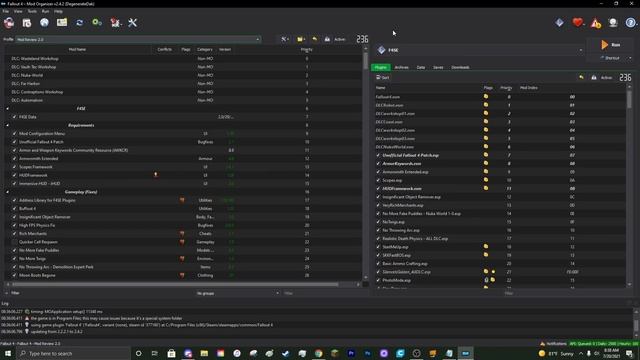Toggle the Buffout 4 checkbox
Screen dimensions: 640x360
(14, 209)
